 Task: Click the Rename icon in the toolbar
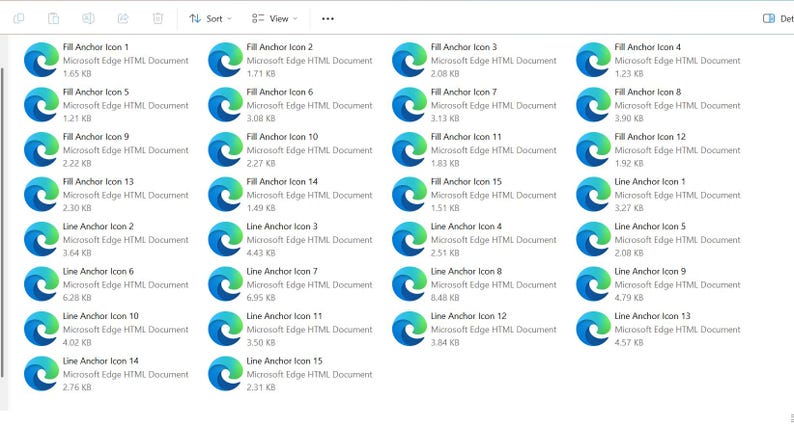coord(88,19)
